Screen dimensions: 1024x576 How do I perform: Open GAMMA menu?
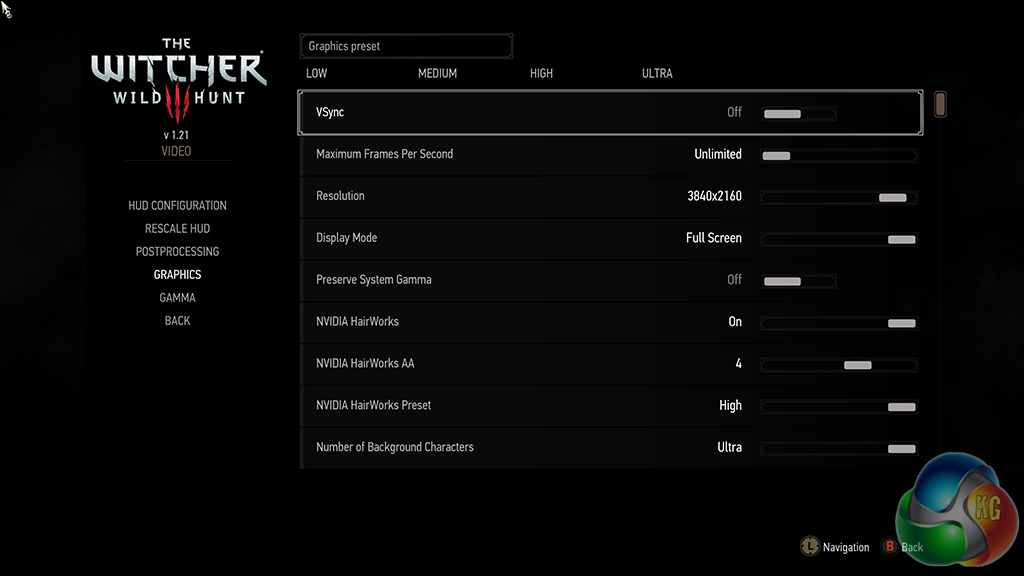pos(177,298)
